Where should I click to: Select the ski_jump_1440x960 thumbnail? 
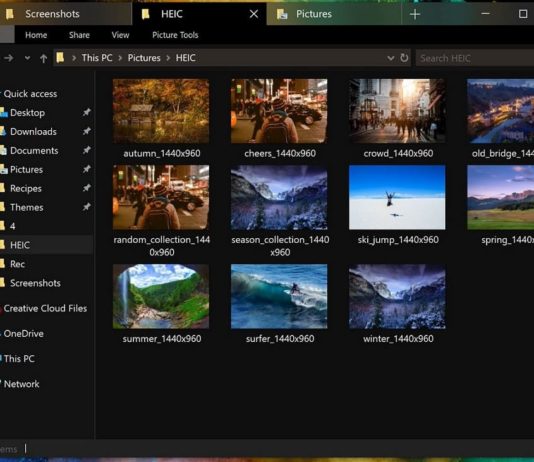coord(397,197)
